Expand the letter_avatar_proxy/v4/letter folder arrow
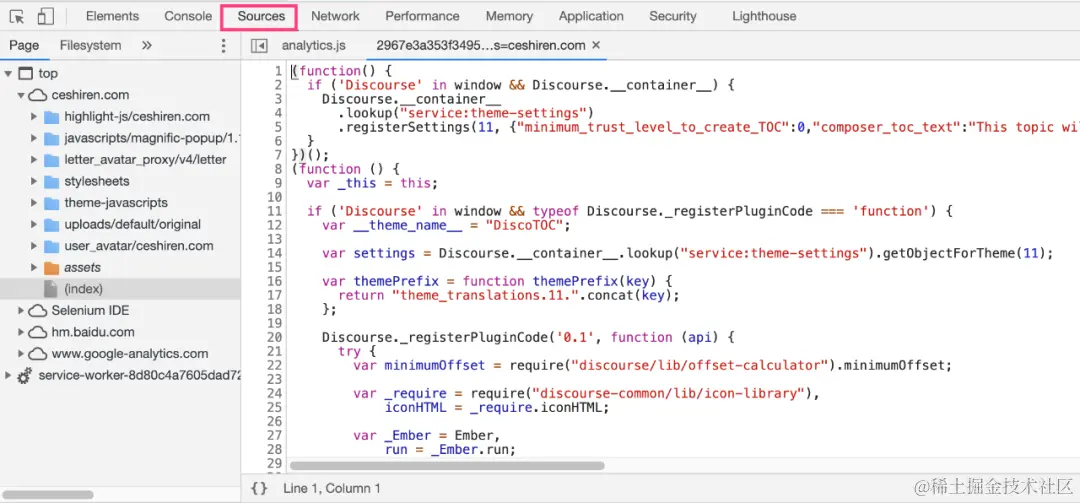This screenshot has width=1080, height=503. pos(34,160)
